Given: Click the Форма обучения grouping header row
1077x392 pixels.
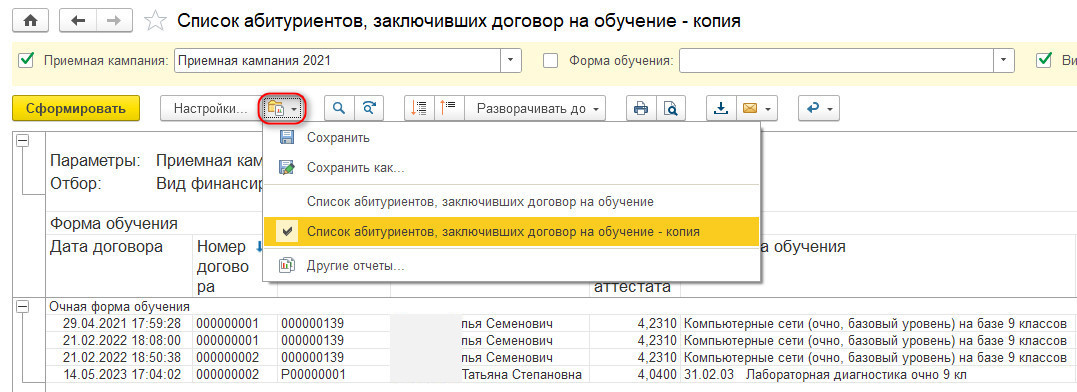Looking at the screenshot, I should tap(113, 224).
